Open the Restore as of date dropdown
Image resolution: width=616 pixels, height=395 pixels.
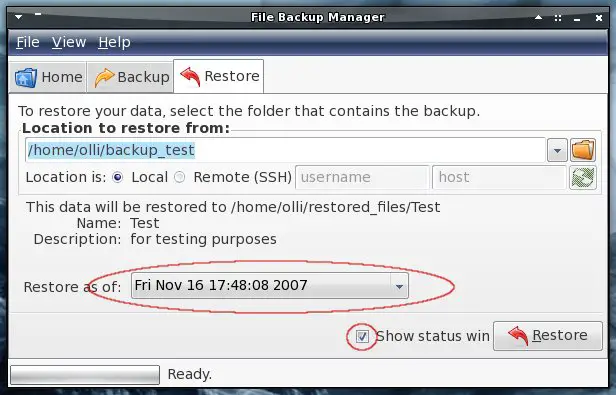[x=270, y=286]
